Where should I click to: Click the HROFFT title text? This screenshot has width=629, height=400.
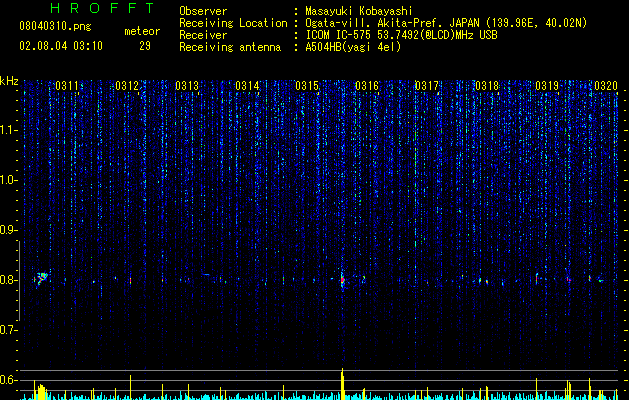[103, 8]
